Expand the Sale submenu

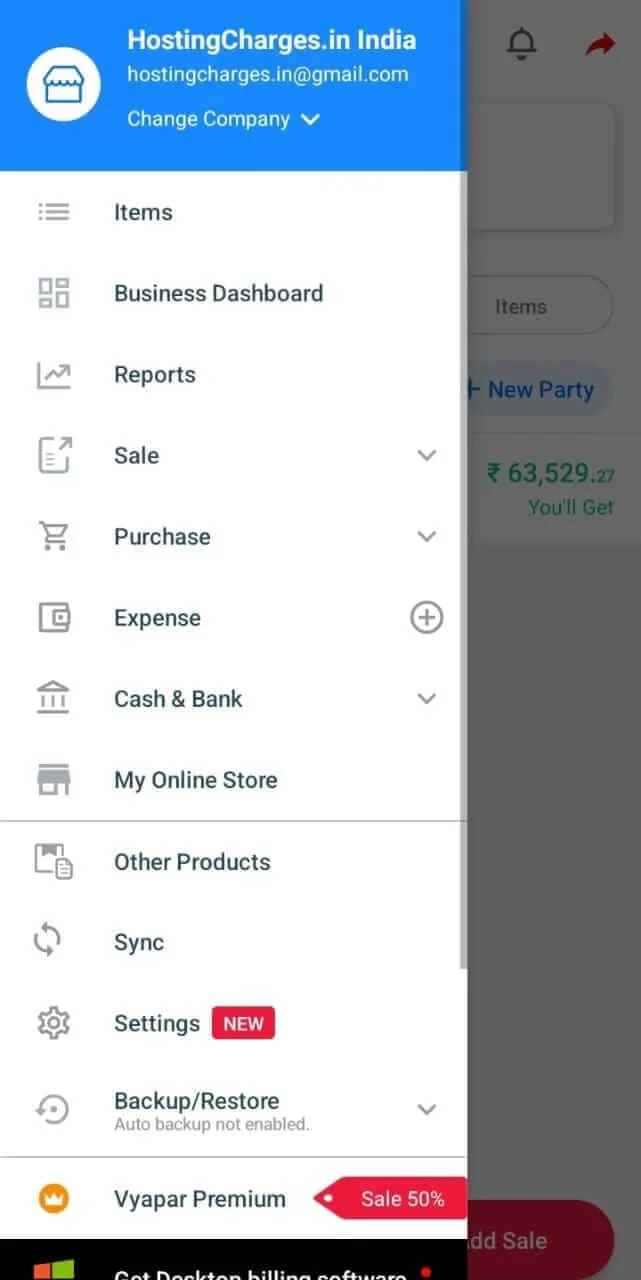click(427, 456)
